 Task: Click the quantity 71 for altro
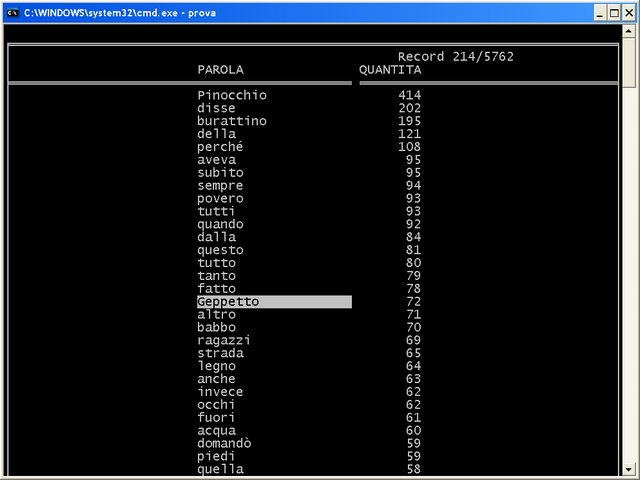pos(413,315)
